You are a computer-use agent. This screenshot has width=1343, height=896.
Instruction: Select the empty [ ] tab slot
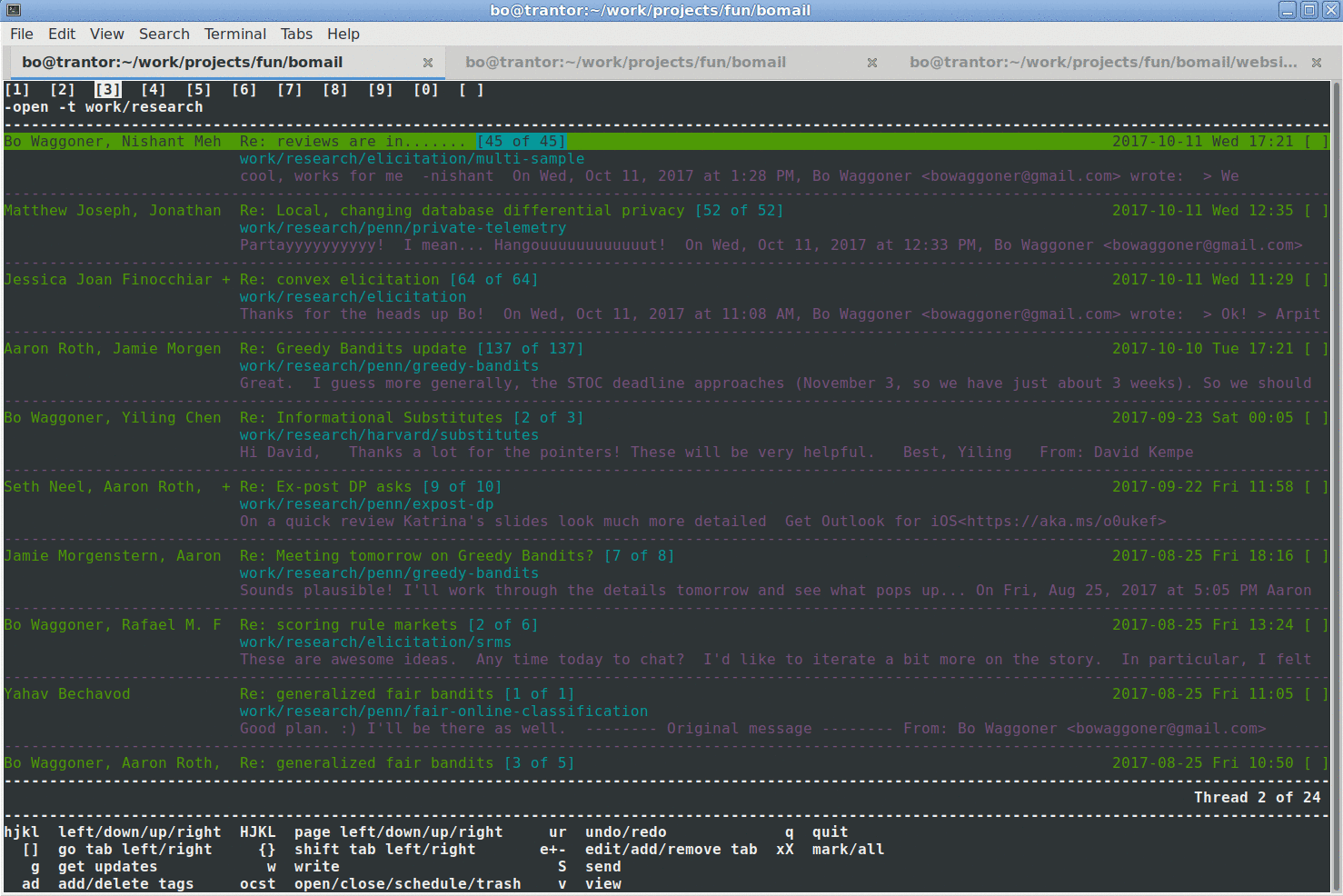pos(471,90)
